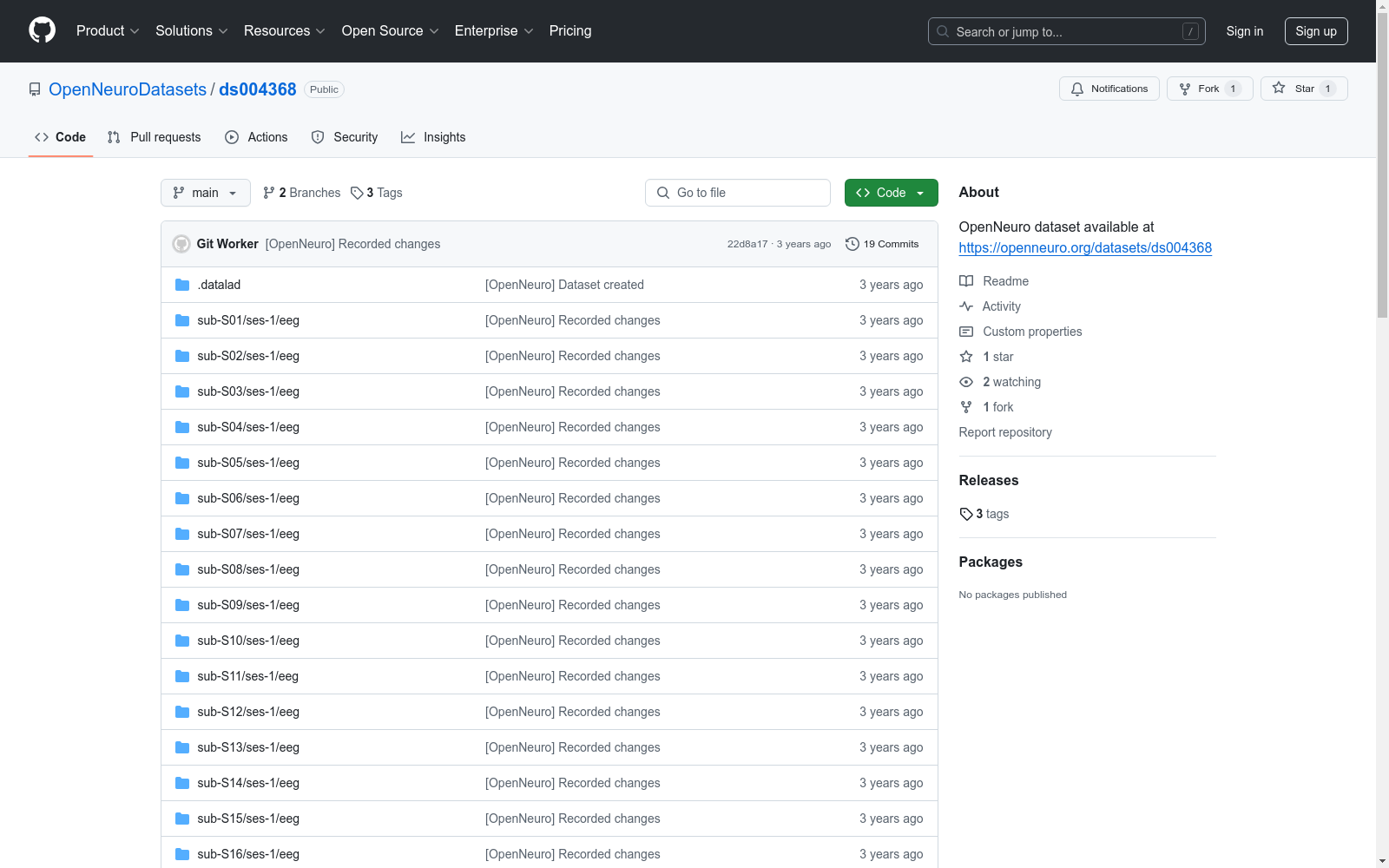Viewport: 1389px width, 868px height.
Task: Expand the Solutions menu
Action: tap(192, 31)
